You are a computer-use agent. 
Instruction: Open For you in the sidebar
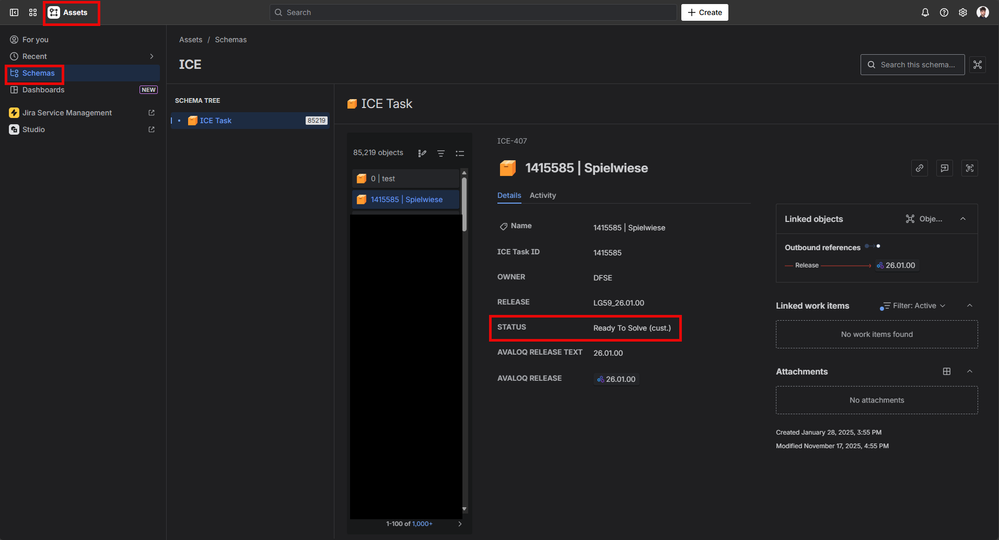click(83, 39)
